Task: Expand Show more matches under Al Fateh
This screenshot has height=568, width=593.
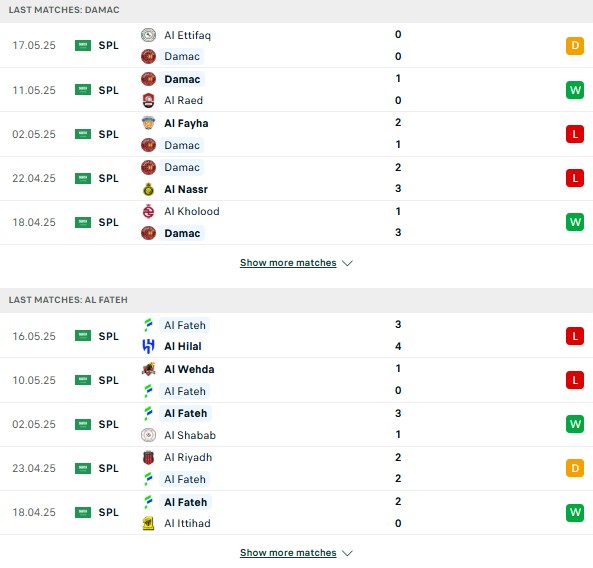Action: pos(288,552)
